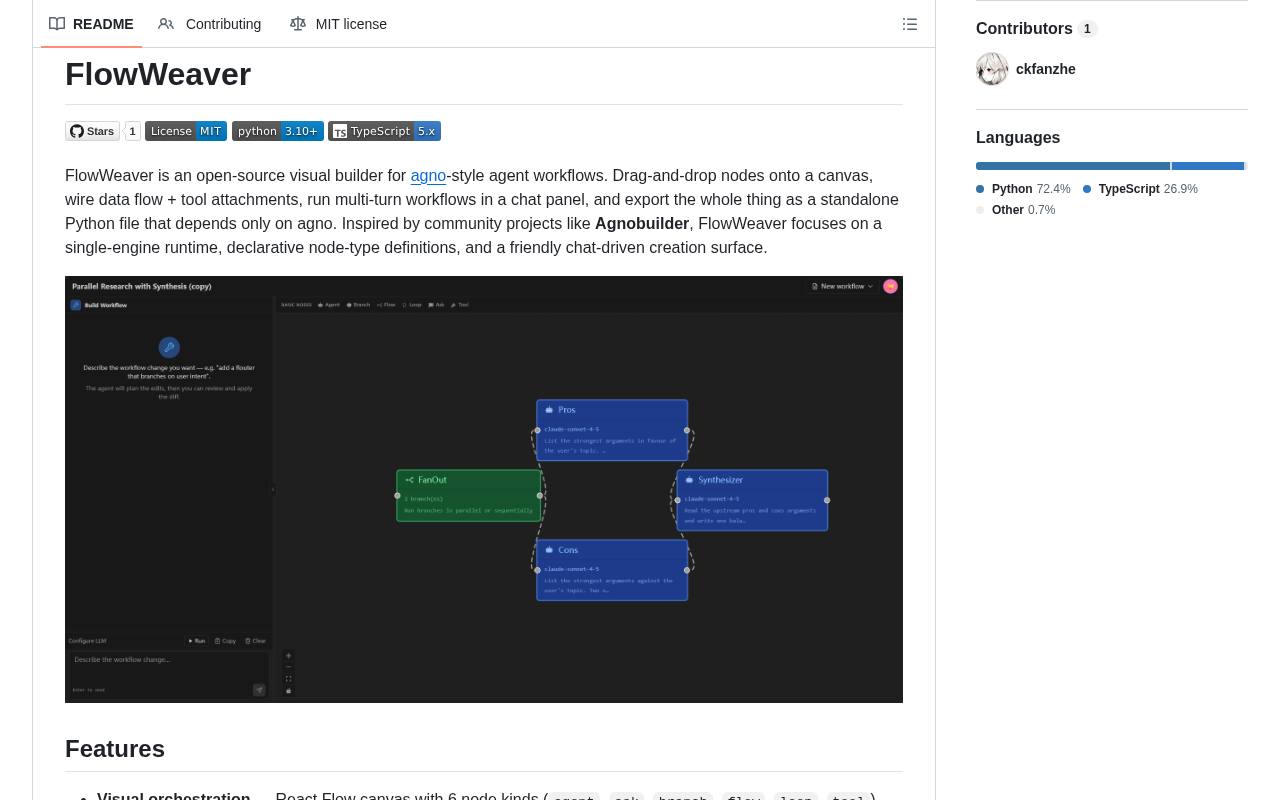This screenshot has width=1280, height=800.
Task: Click the "Other 0.7%" language entry
Action: pos(1015,210)
